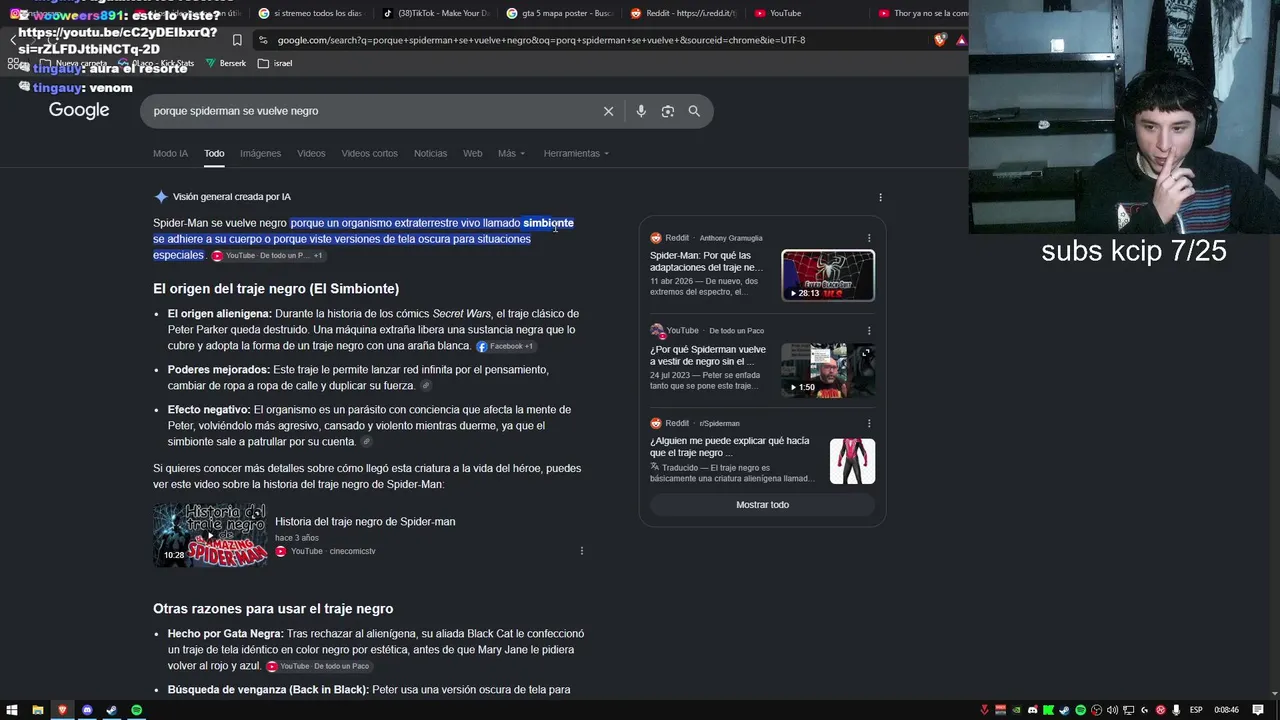Open options for the Anthony Gramuglia Reddit result
The width and height of the screenshot is (1280, 720).
869,238
